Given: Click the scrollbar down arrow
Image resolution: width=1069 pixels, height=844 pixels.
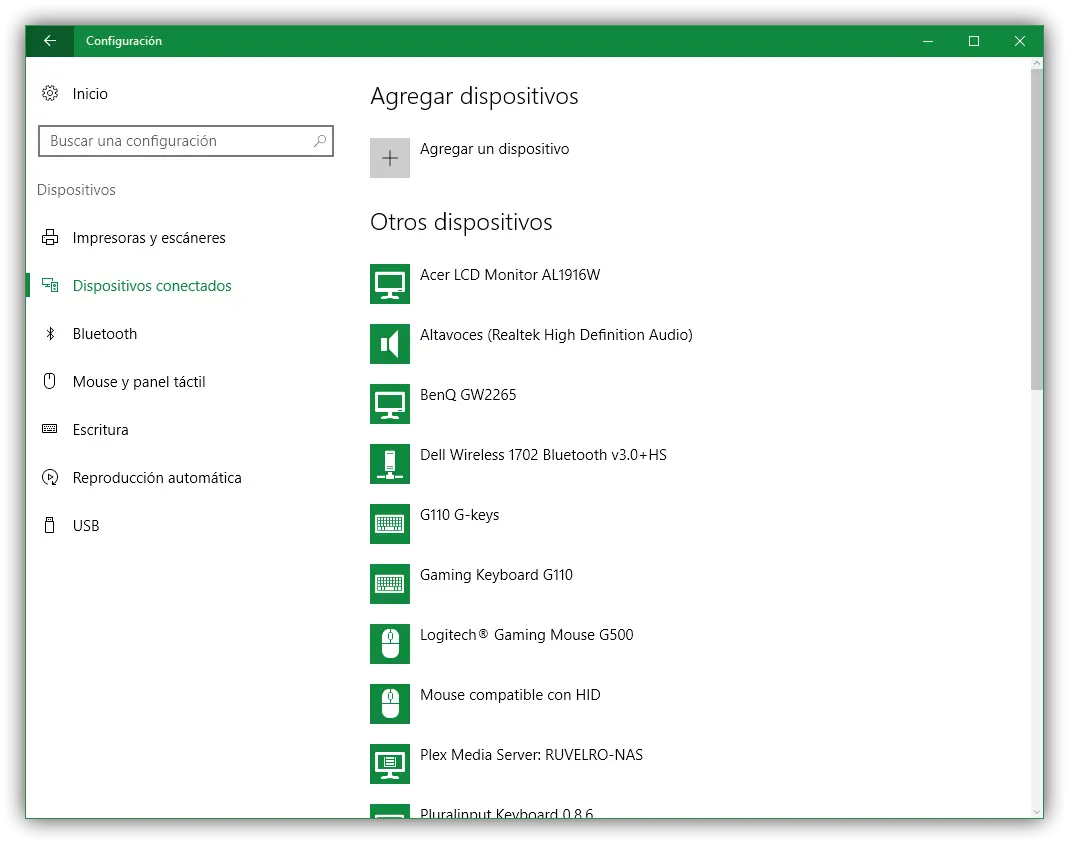Looking at the screenshot, I should 1037,812.
